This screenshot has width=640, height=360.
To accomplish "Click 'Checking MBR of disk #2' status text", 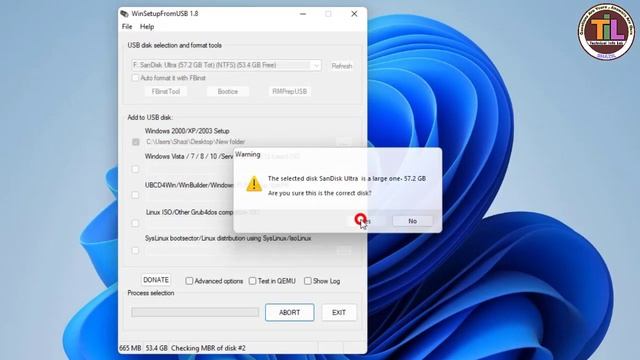I will pyautogui.click(x=208, y=348).
